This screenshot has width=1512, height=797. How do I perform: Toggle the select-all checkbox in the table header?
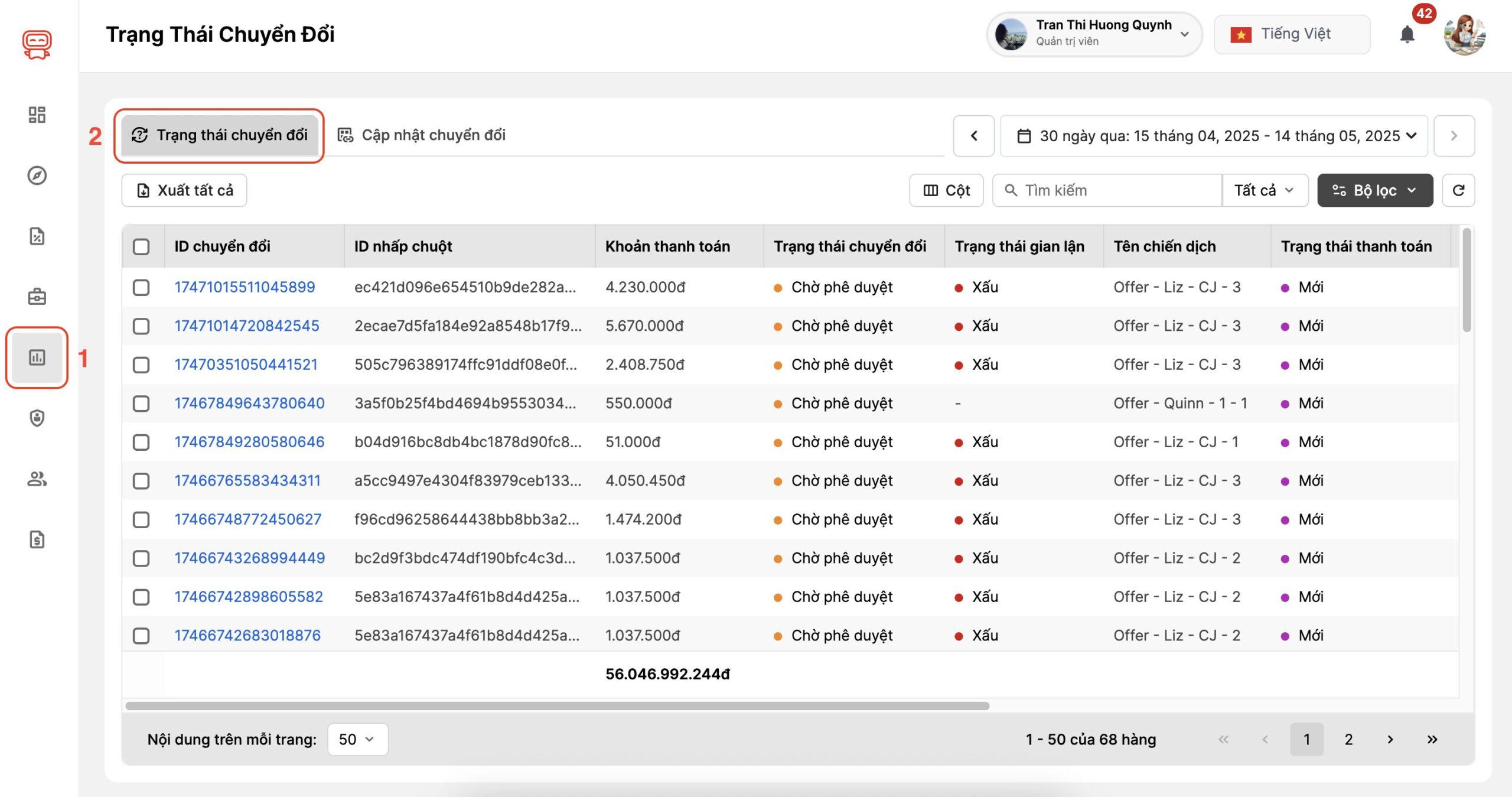(141, 246)
